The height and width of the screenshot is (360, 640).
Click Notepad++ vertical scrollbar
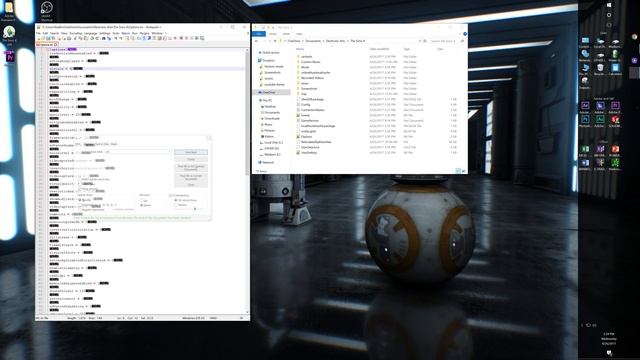click(247, 180)
